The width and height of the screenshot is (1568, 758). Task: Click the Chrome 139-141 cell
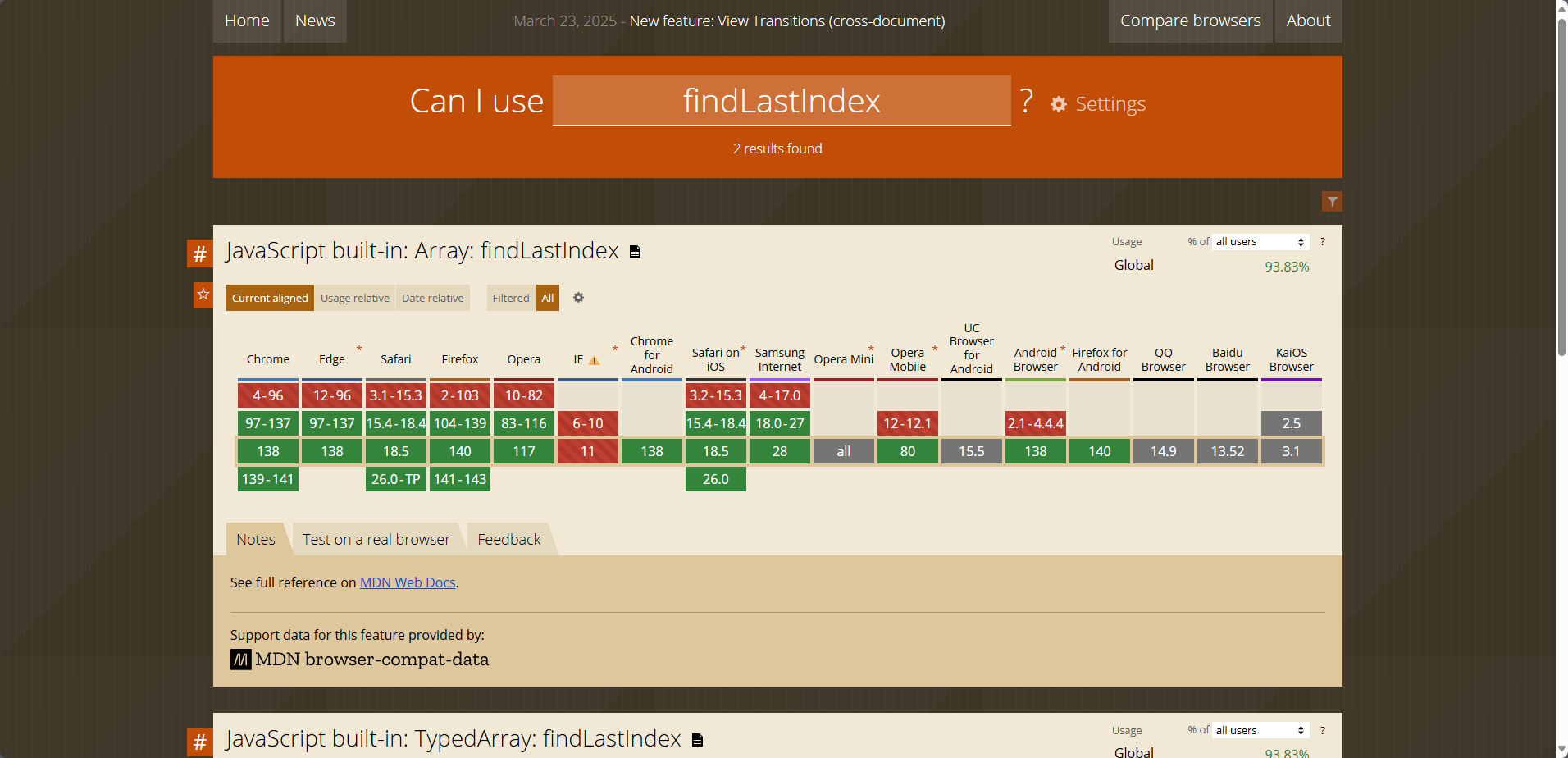click(x=268, y=479)
